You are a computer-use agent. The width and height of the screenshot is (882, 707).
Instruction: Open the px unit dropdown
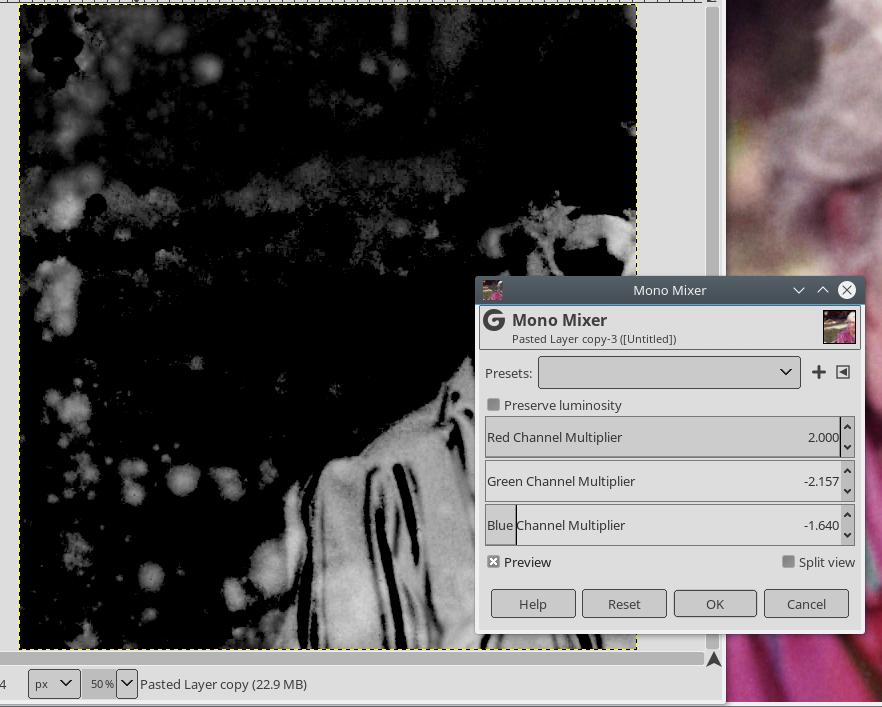point(54,684)
